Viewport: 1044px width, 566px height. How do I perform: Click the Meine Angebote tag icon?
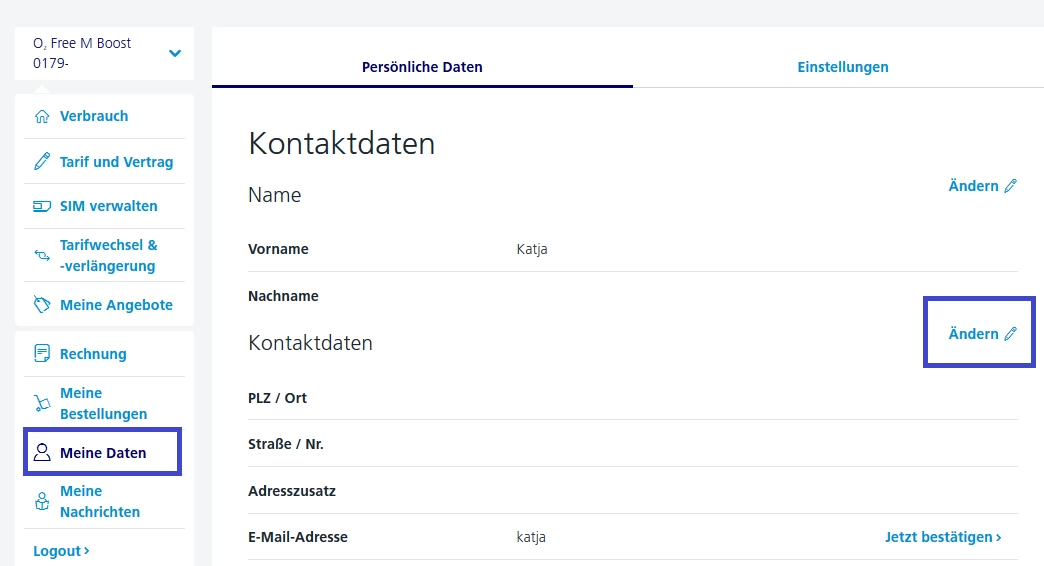coord(42,305)
